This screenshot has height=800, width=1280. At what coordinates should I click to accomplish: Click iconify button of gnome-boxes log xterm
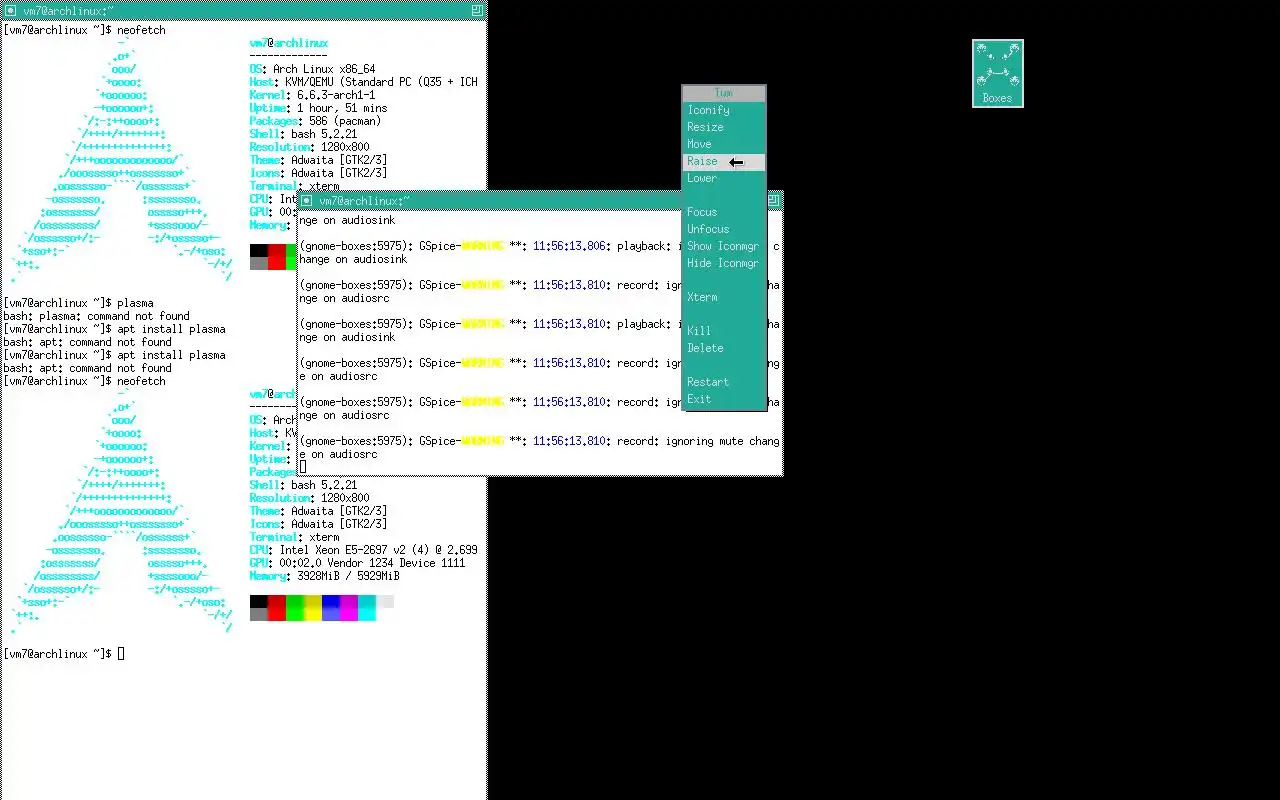[x=307, y=201]
